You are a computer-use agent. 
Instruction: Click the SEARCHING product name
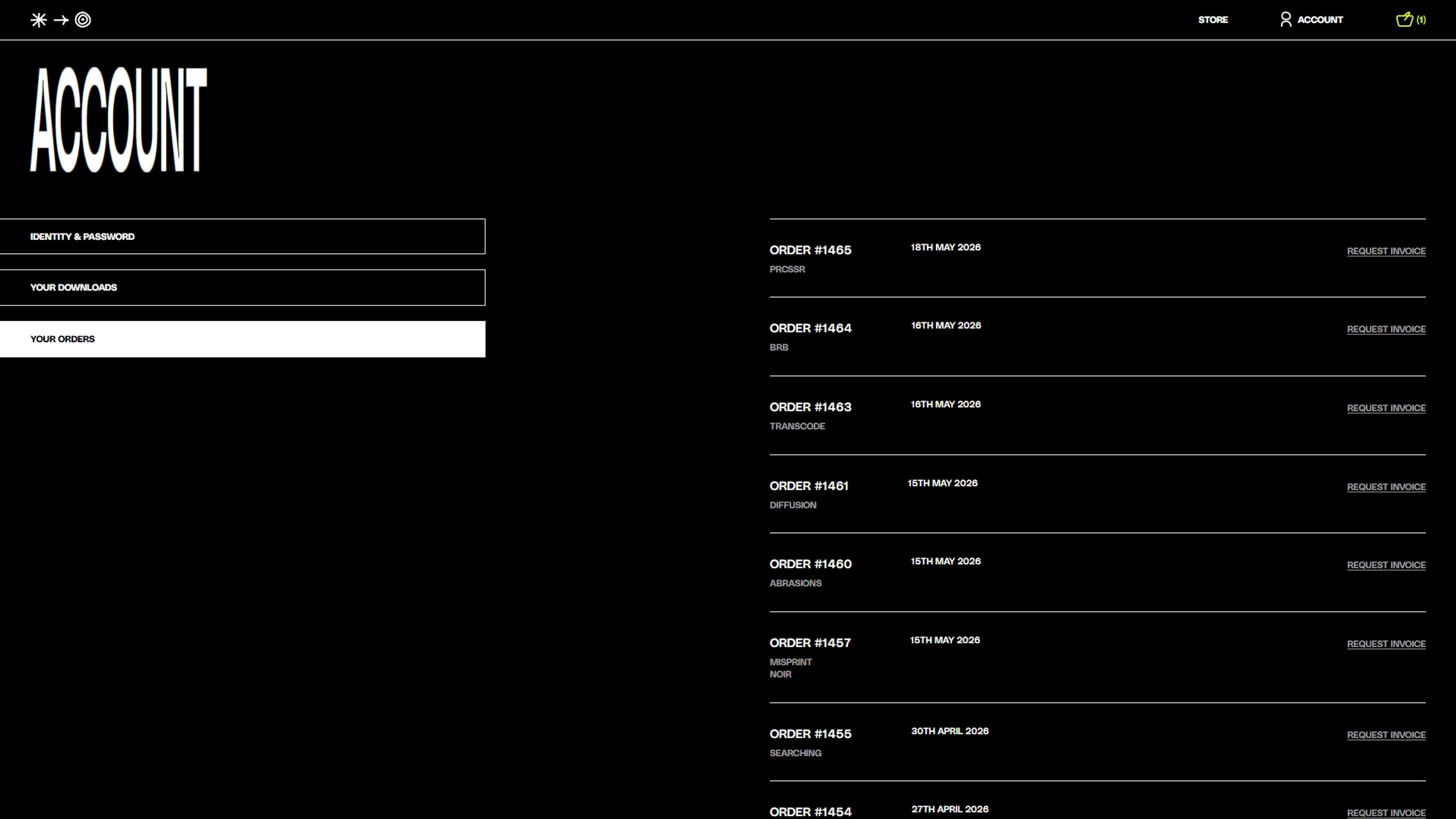795,753
